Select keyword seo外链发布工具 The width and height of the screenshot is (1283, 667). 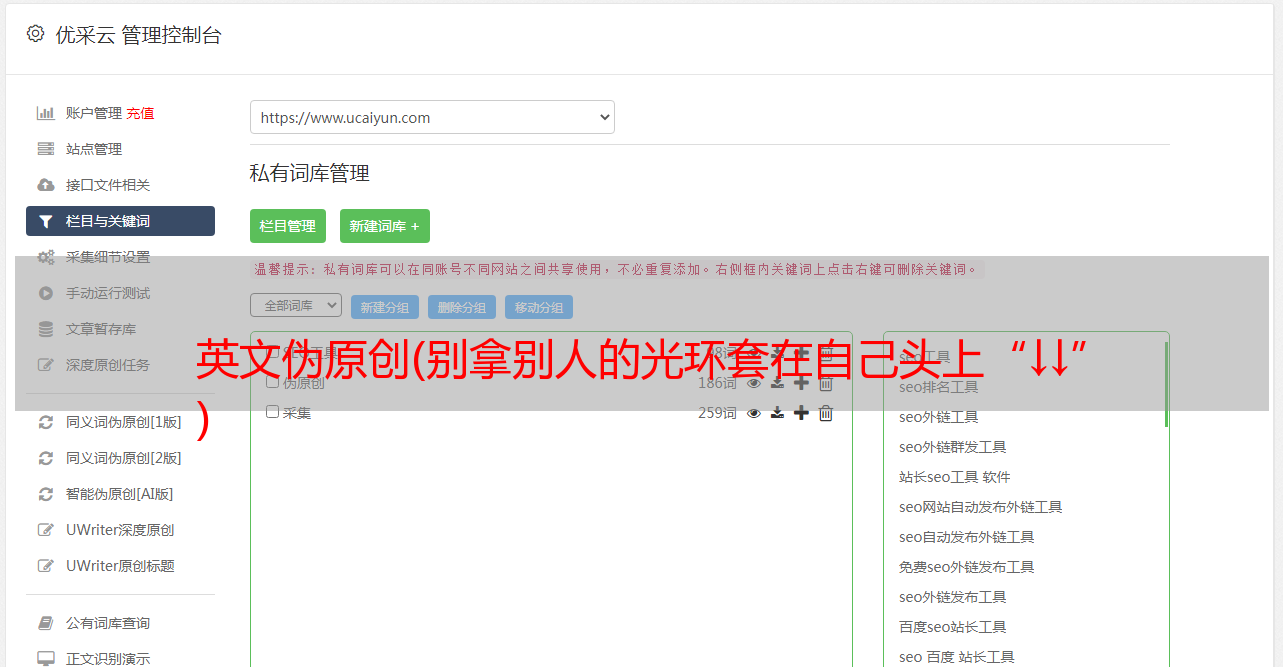tap(953, 597)
